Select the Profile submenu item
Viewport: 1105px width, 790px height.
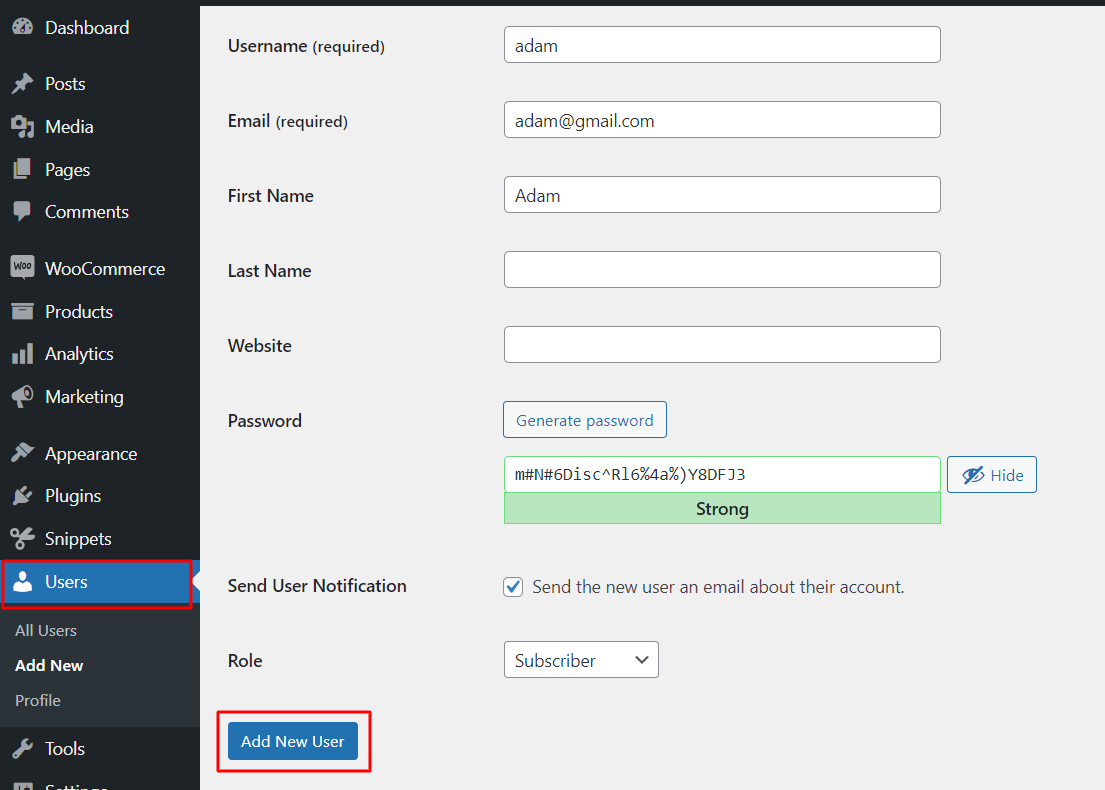click(38, 701)
